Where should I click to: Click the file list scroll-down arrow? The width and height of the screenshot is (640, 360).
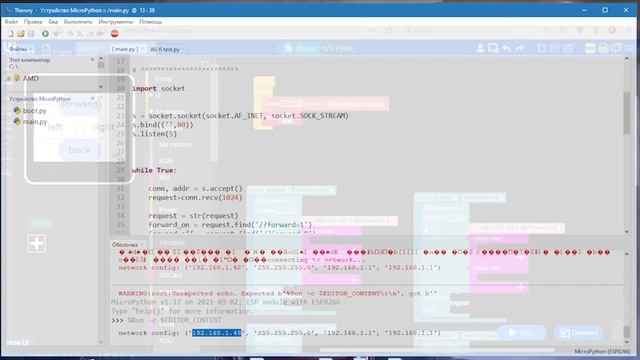(101, 87)
